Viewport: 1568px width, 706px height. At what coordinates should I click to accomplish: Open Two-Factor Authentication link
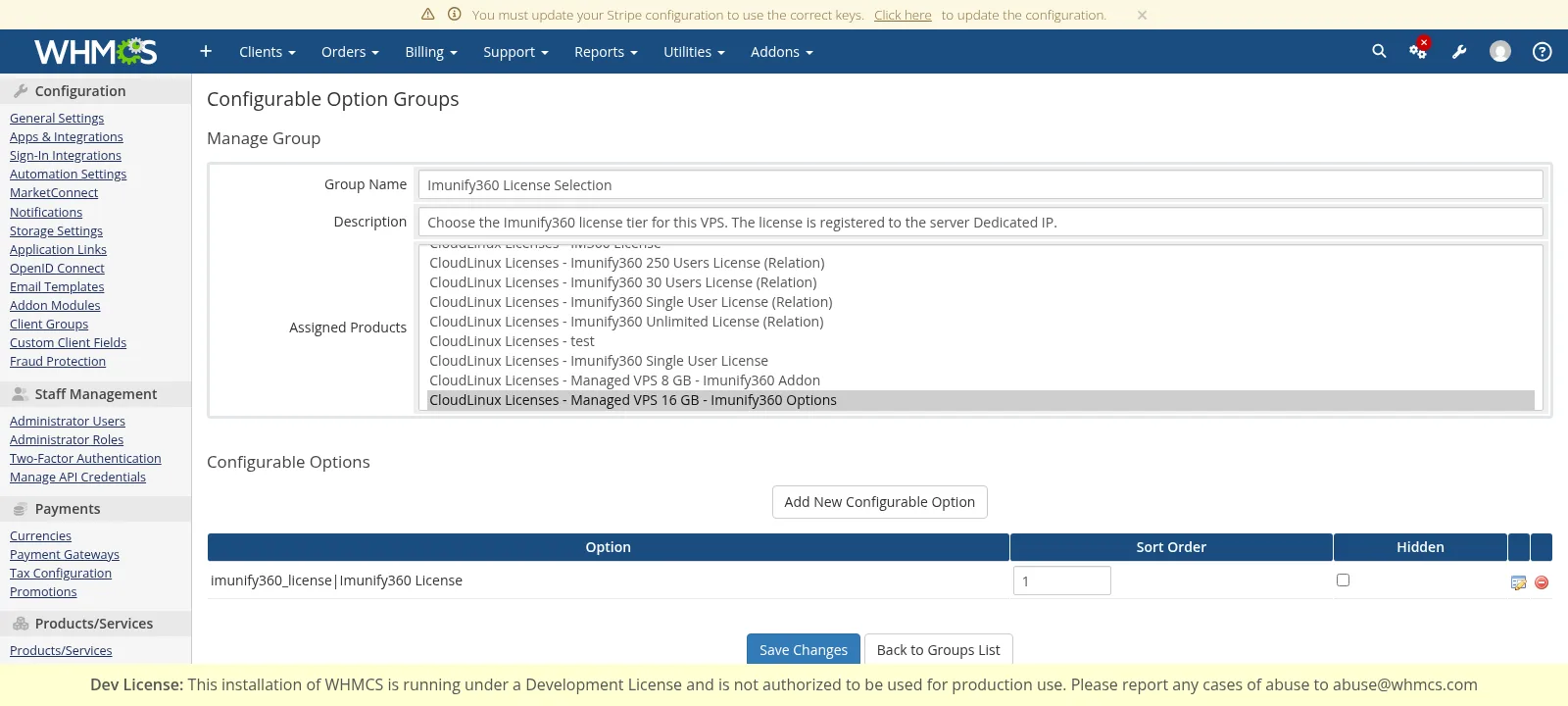pos(85,458)
